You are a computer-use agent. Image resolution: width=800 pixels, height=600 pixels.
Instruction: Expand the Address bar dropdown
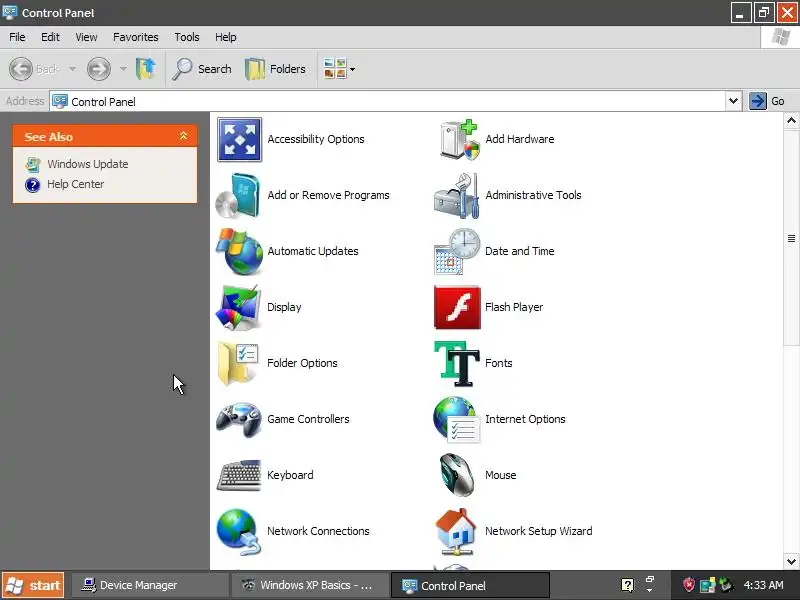pos(733,101)
